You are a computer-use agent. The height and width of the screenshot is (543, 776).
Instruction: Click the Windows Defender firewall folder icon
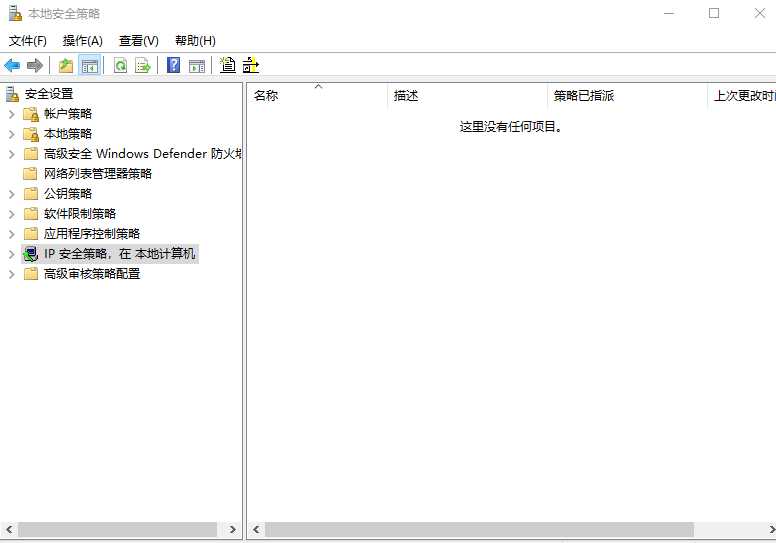31,154
